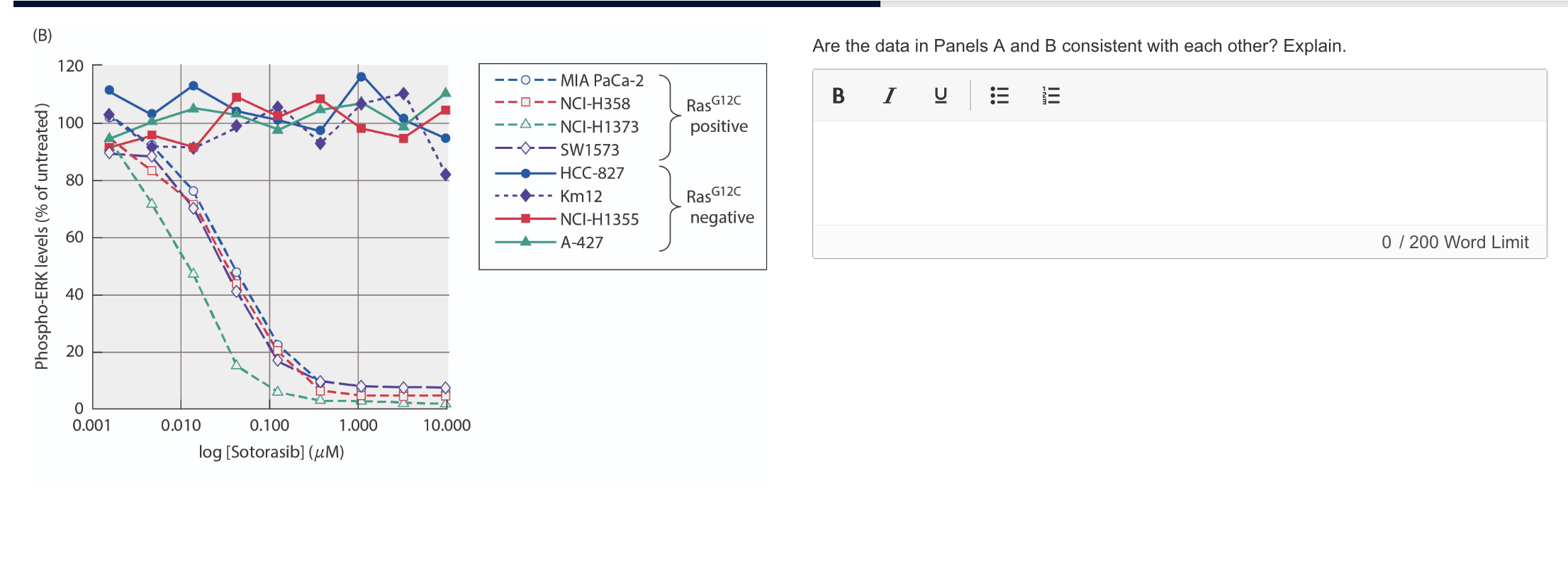Viewport: 1568px width, 573px height.
Task: Toggle bold formatting in answer editor
Action: point(838,96)
